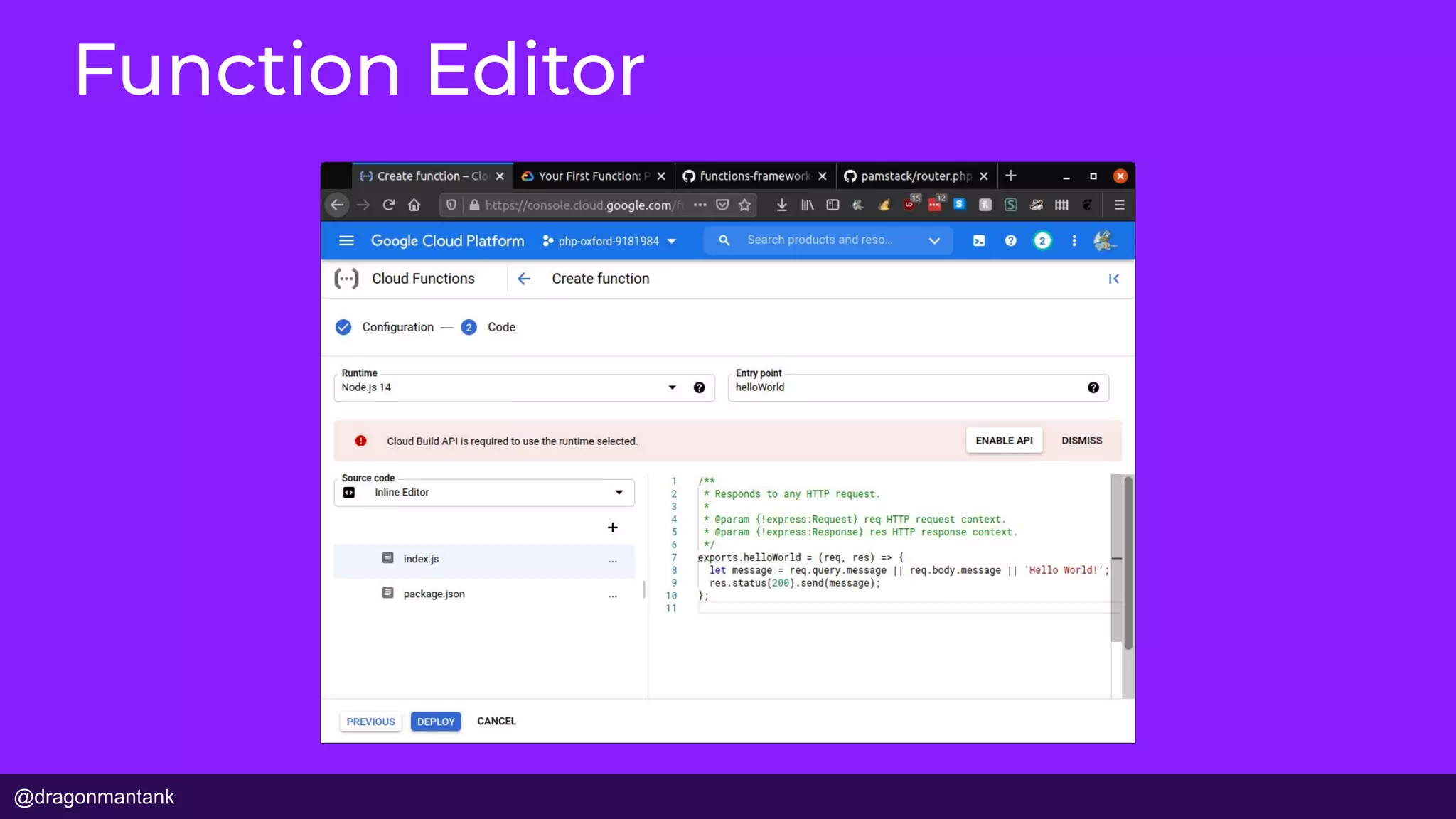This screenshot has width=1456, height=819.
Task: Open the account avatar menu
Action: click(x=1104, y=240)
